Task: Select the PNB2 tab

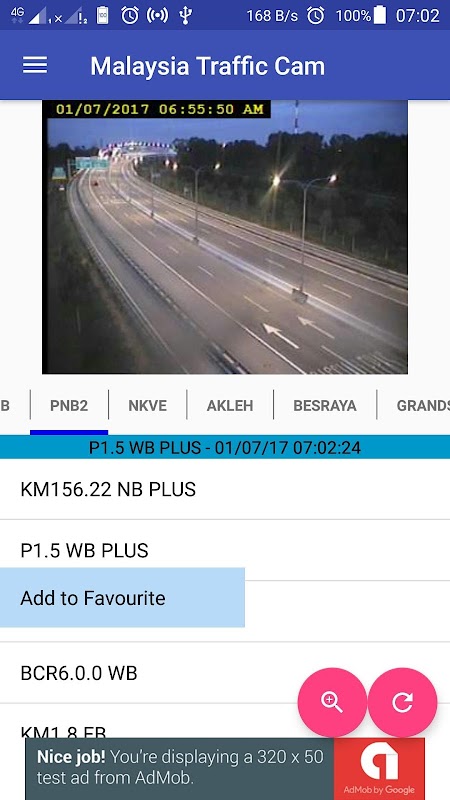Action: (x=69, y=406)
